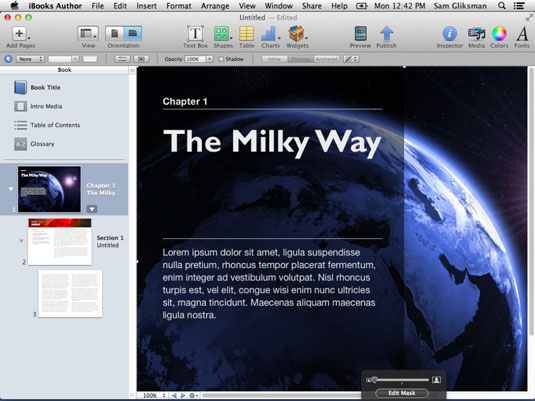Open the Opacity percentage dropdown
This screenshot has width=535, height=401.
(210, 59)
